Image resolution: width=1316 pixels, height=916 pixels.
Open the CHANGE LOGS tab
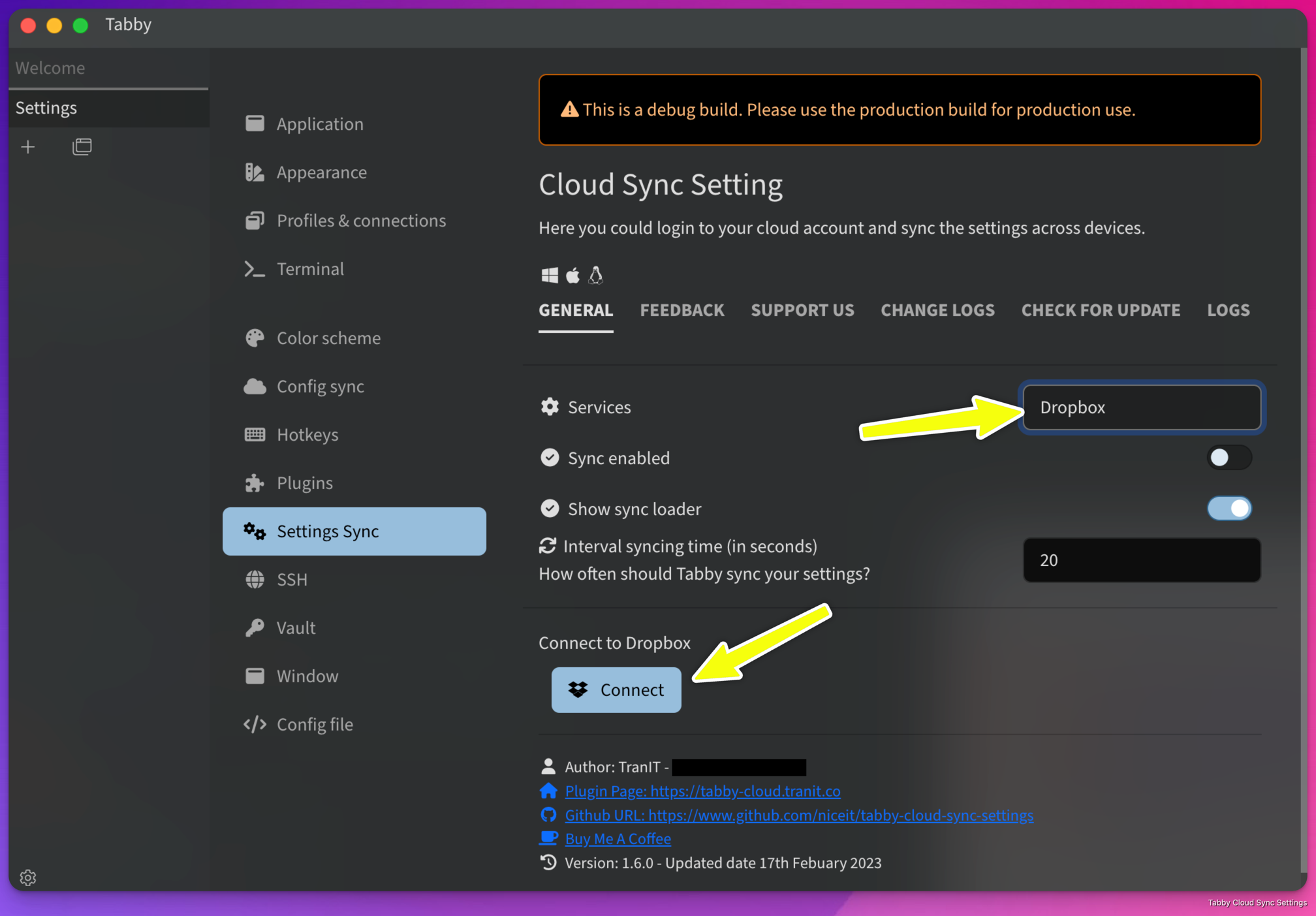937,310
